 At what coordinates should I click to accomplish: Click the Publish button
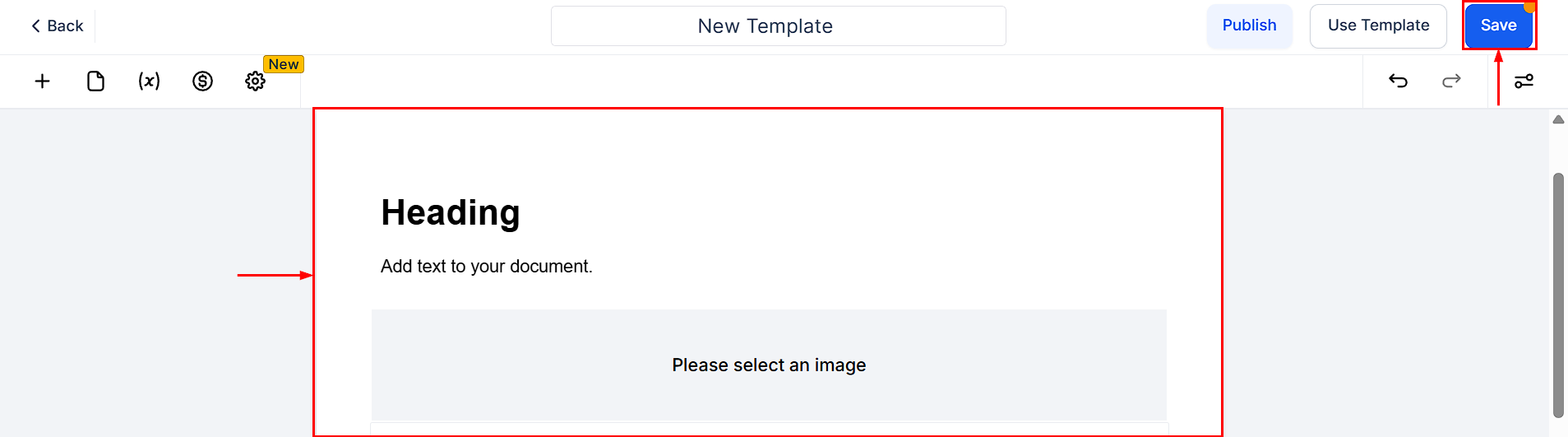tap(1249, 26)
